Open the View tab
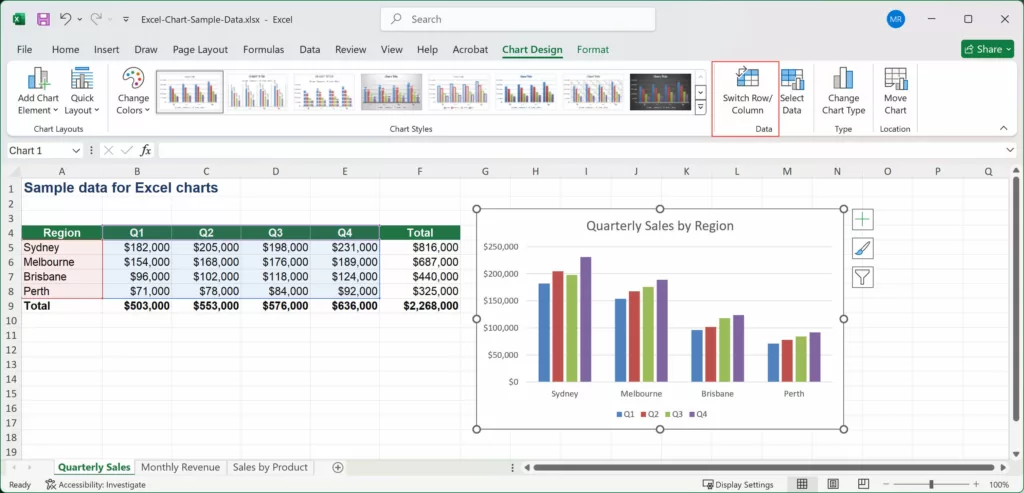Screen dimensions: 1024x493 (x=392, y=50)
